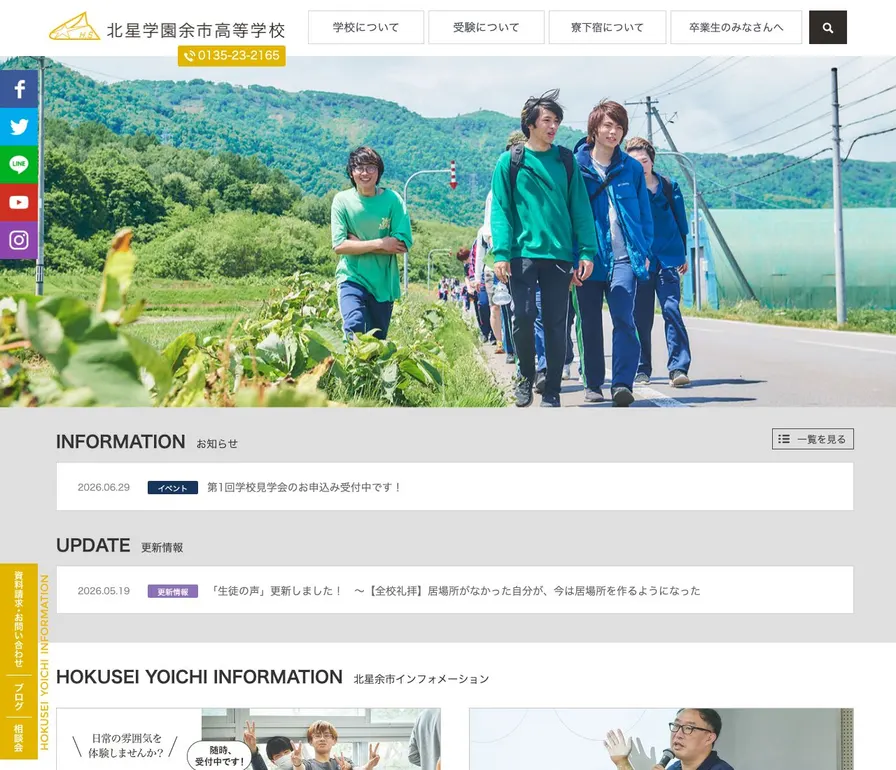The height and width of the screenshot is (770, 896).
Task: Open 資料請求・お問い合わせ side tab
Action: [x=19, y=619]
